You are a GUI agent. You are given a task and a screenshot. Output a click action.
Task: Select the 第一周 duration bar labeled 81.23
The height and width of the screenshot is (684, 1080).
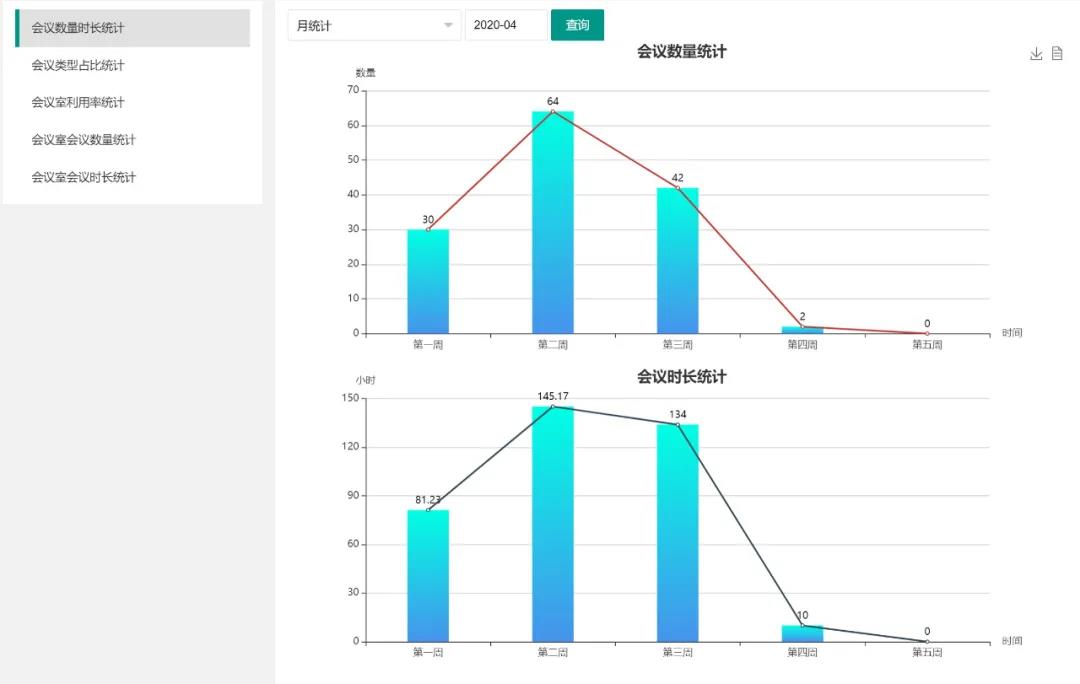pos(428,575)
